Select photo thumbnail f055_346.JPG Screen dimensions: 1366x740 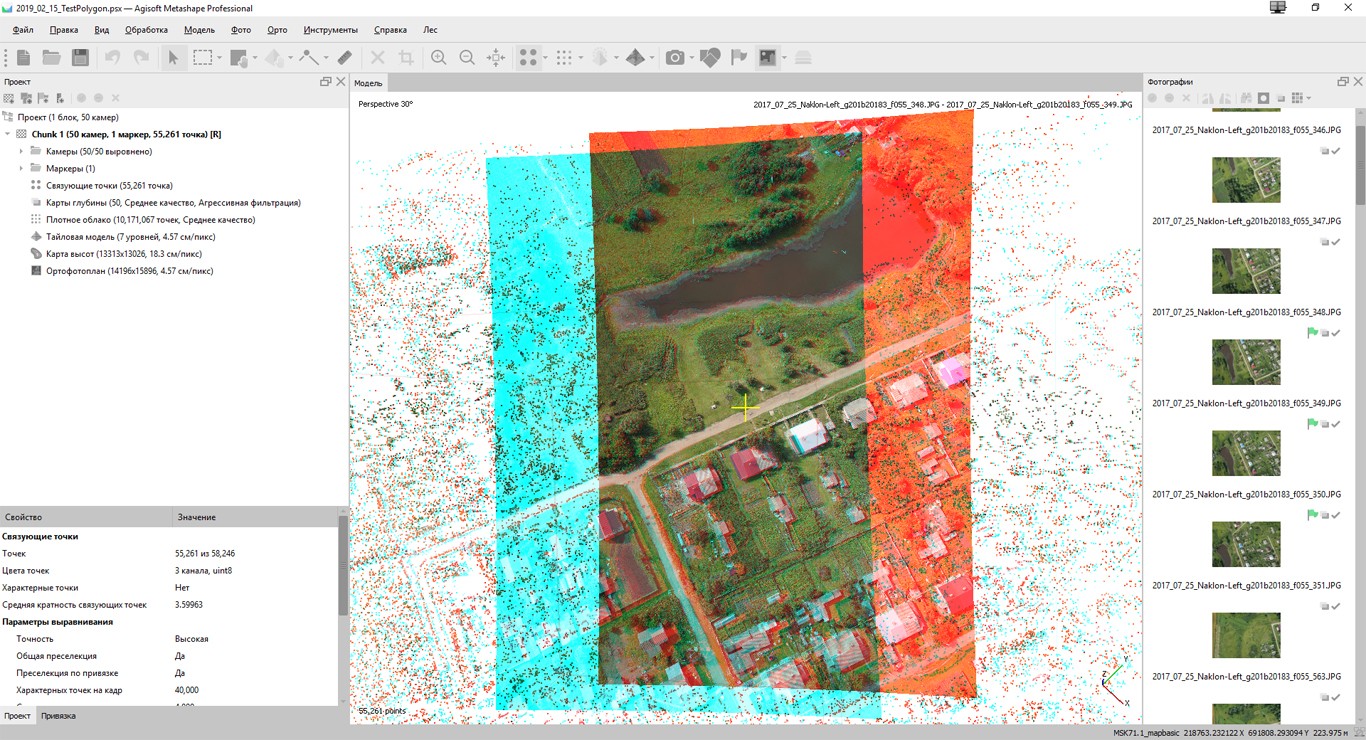1245,180
